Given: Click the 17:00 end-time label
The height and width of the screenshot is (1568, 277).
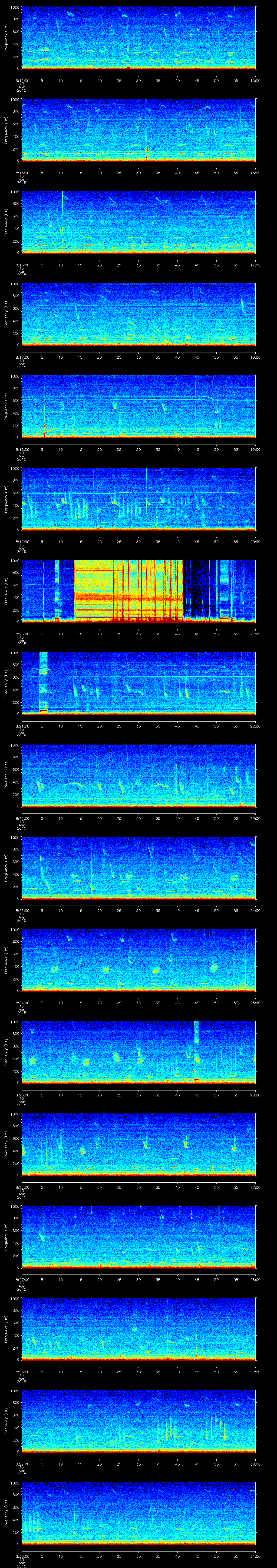Looking at the screenshot, I should click(255, 265).
